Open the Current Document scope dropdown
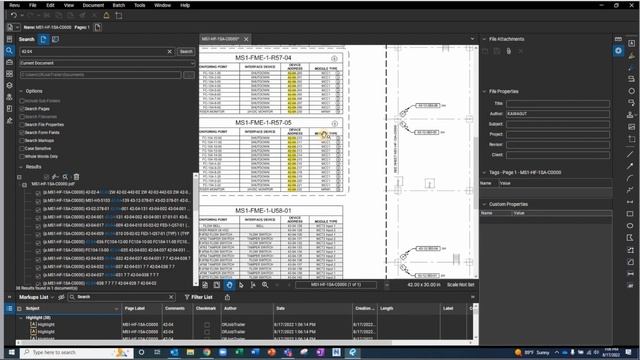The image size is (640, 360). [107, 63]
